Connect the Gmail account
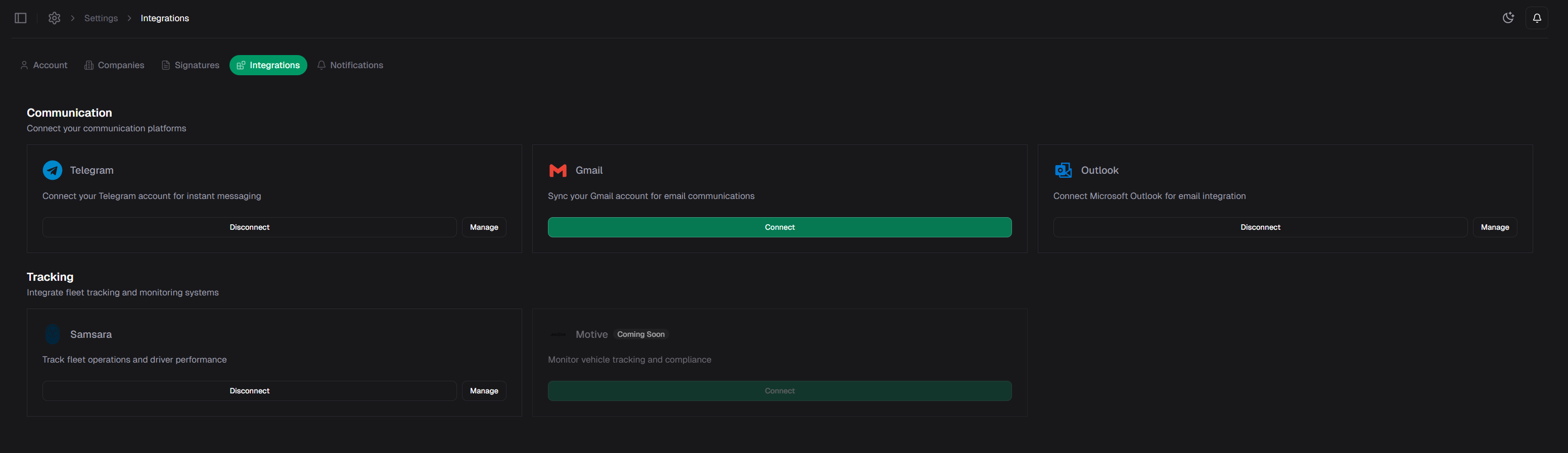 pyautogui.click(x=780, y=227)
